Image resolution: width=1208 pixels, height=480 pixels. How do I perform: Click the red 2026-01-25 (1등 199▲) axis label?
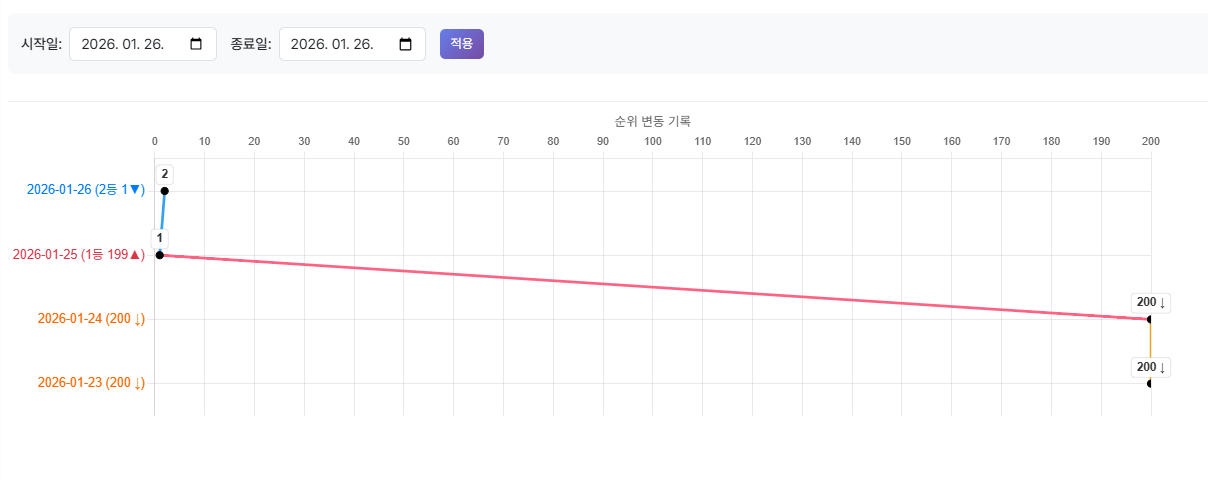pos(79,254)
